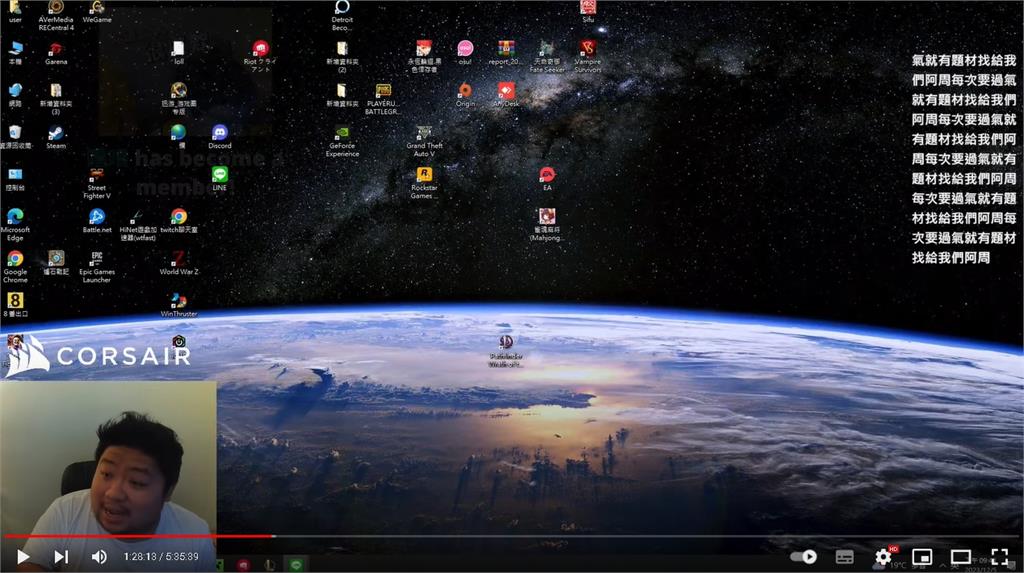Image resolution: width=1024 pixels, height=573 pixels.
Task: Open the user folder desktop icon
Action: [15, 12]
